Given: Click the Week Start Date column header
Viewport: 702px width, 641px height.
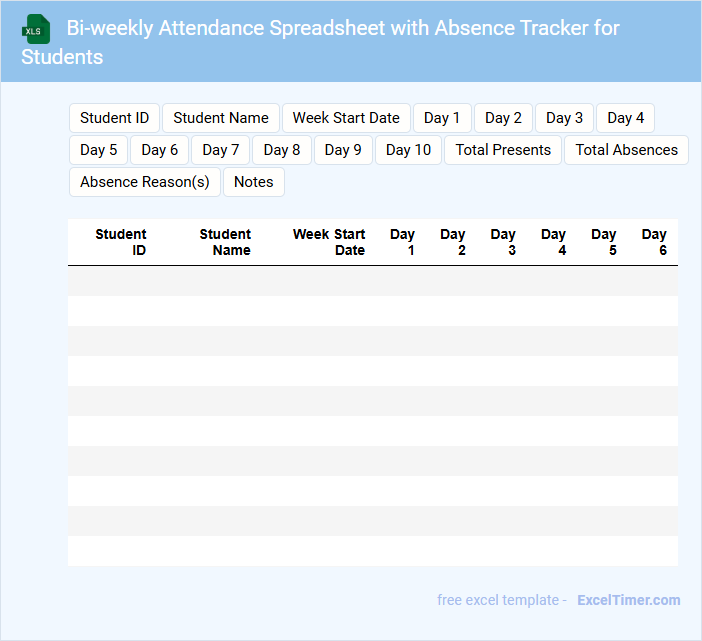Looking at the screenshot, I should click(x=329, y=242).
